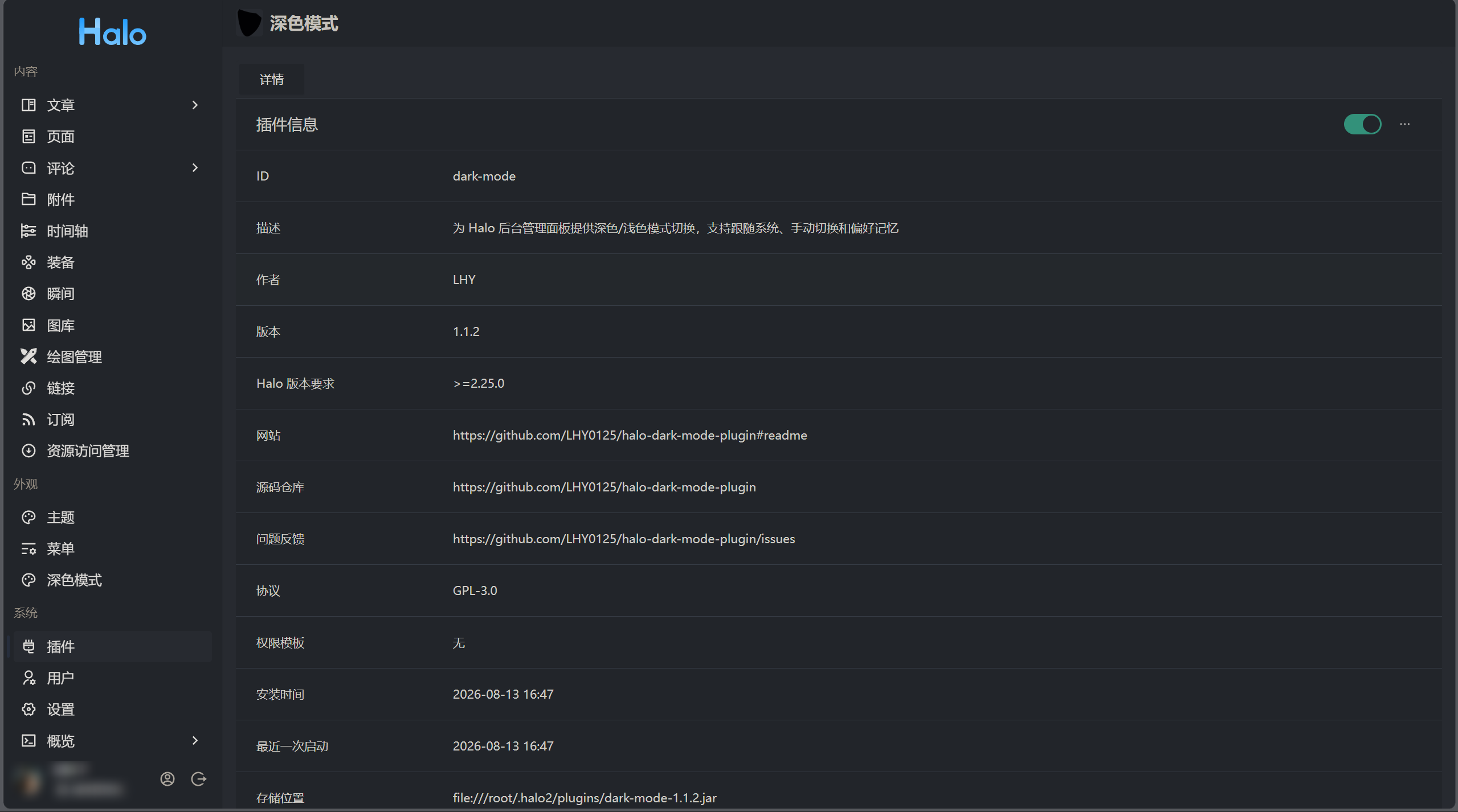Click the dark-mode ID value

[x=484, y=176]
